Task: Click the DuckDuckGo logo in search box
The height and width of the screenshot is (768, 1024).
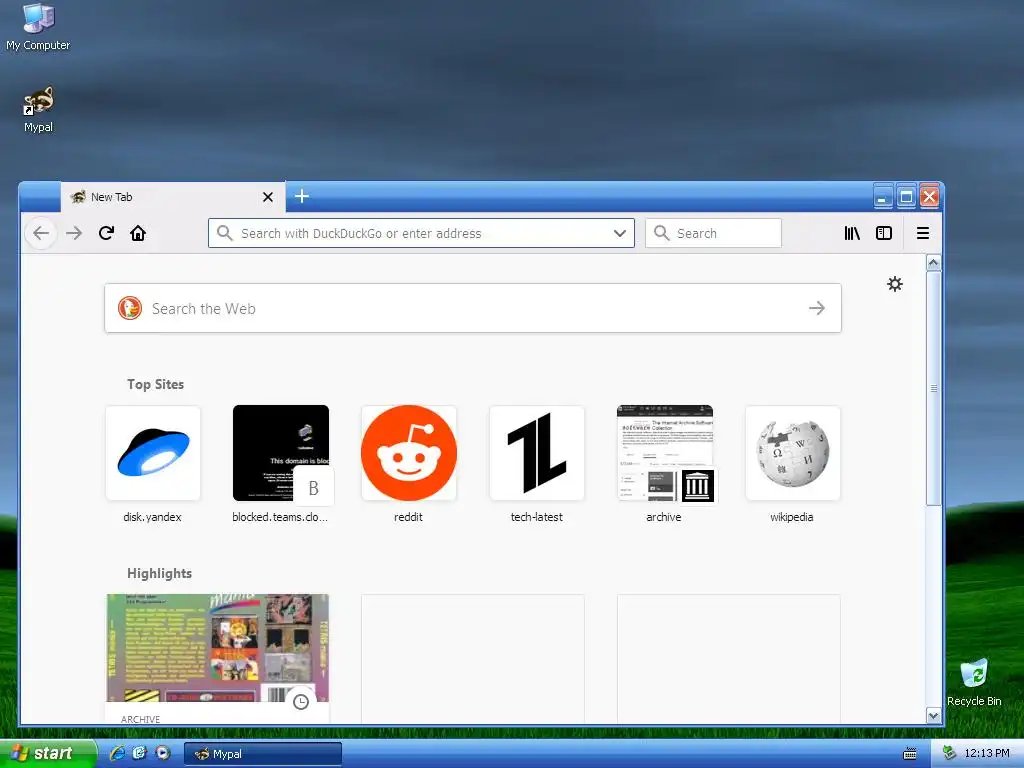Action: click(130, 308)
